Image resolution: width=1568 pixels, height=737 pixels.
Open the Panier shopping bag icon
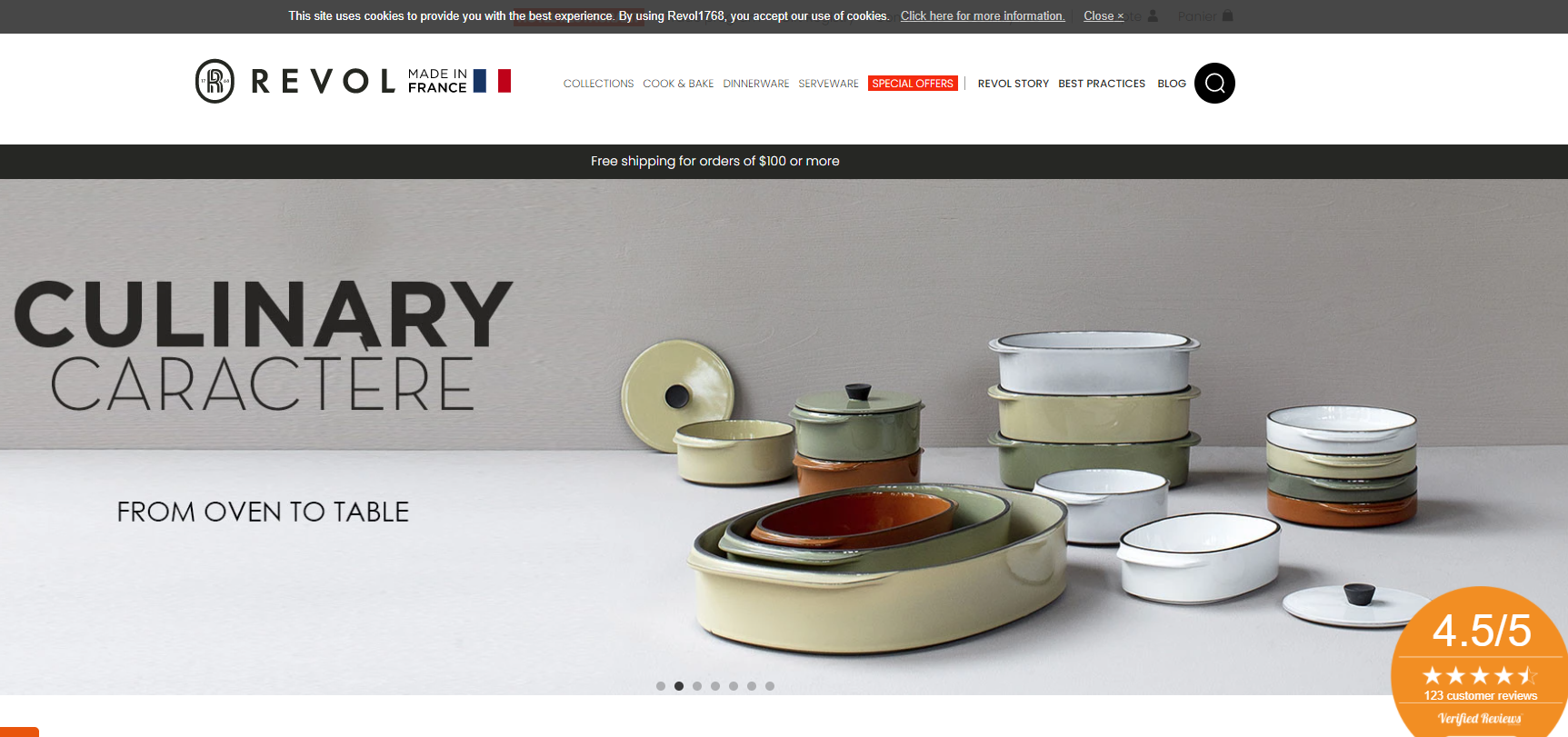pos(1227,15)
